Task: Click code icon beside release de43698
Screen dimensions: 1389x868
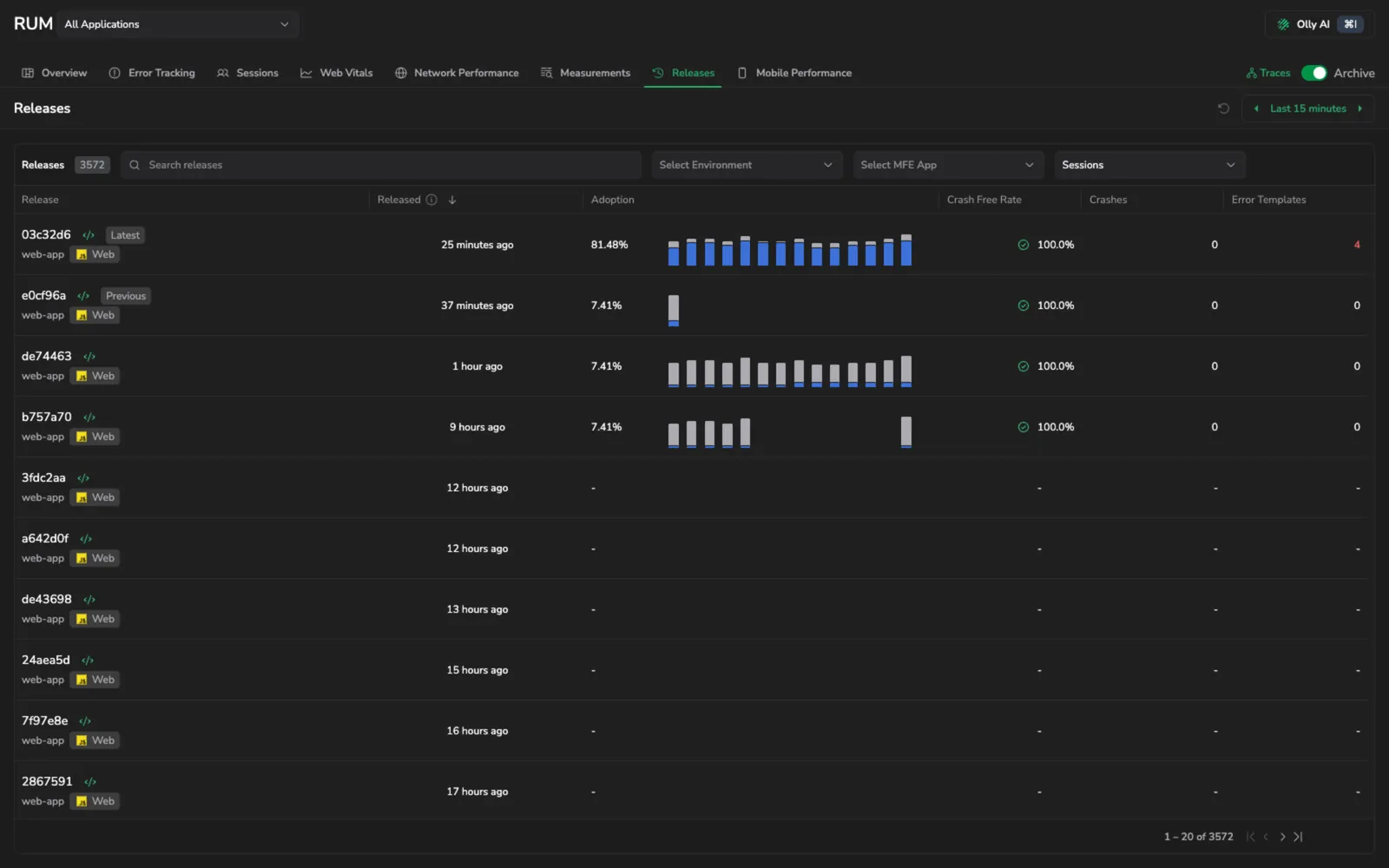Action: pos(89,600)
